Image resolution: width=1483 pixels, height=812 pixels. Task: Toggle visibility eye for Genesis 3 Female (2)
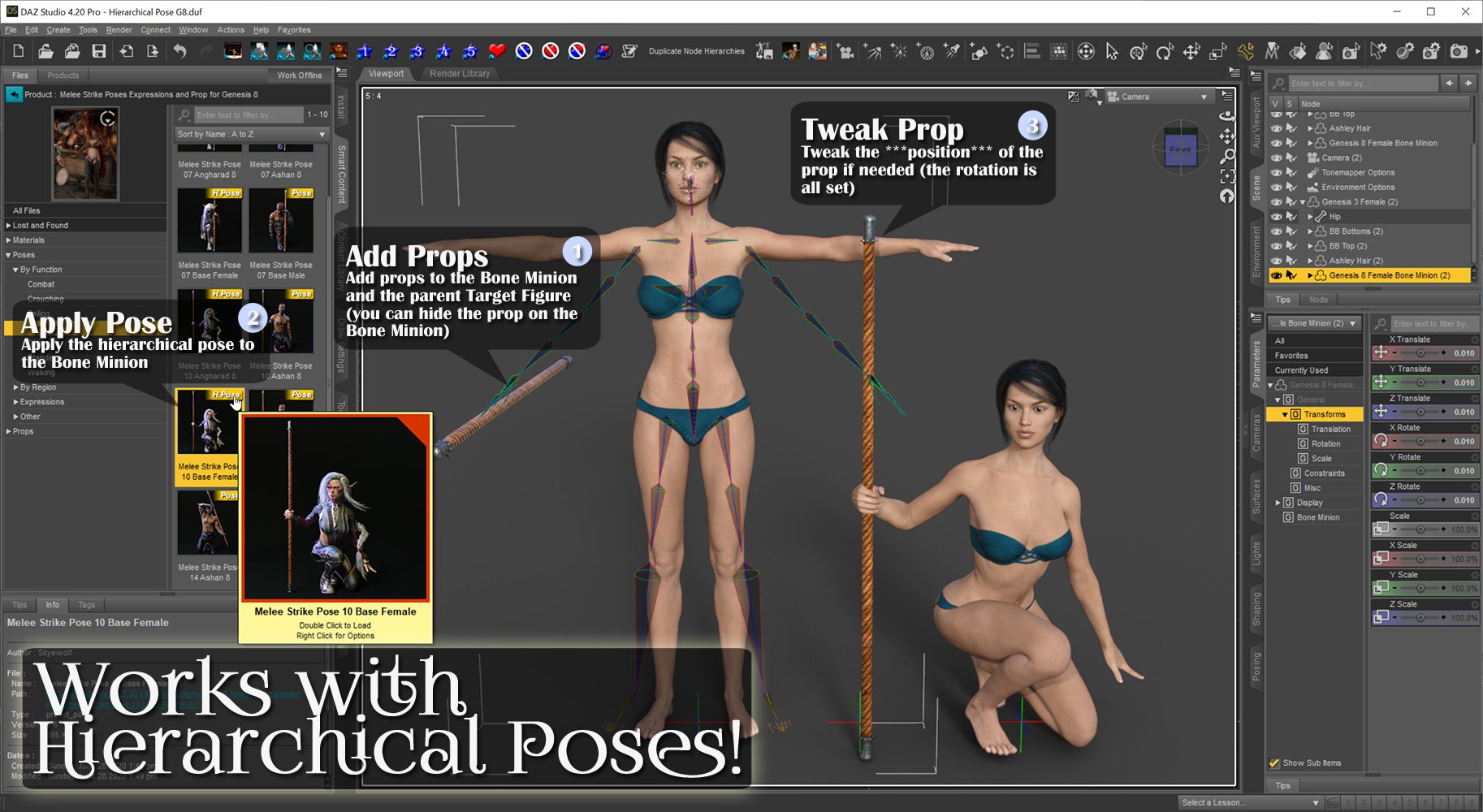pyautogui.click(x=1276, y=201)
